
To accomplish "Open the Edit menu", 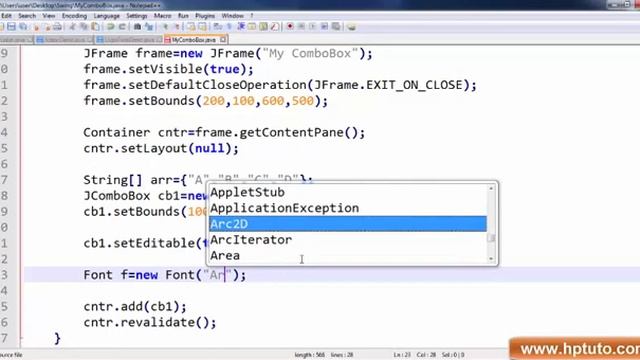I will (x=6, y=16).
